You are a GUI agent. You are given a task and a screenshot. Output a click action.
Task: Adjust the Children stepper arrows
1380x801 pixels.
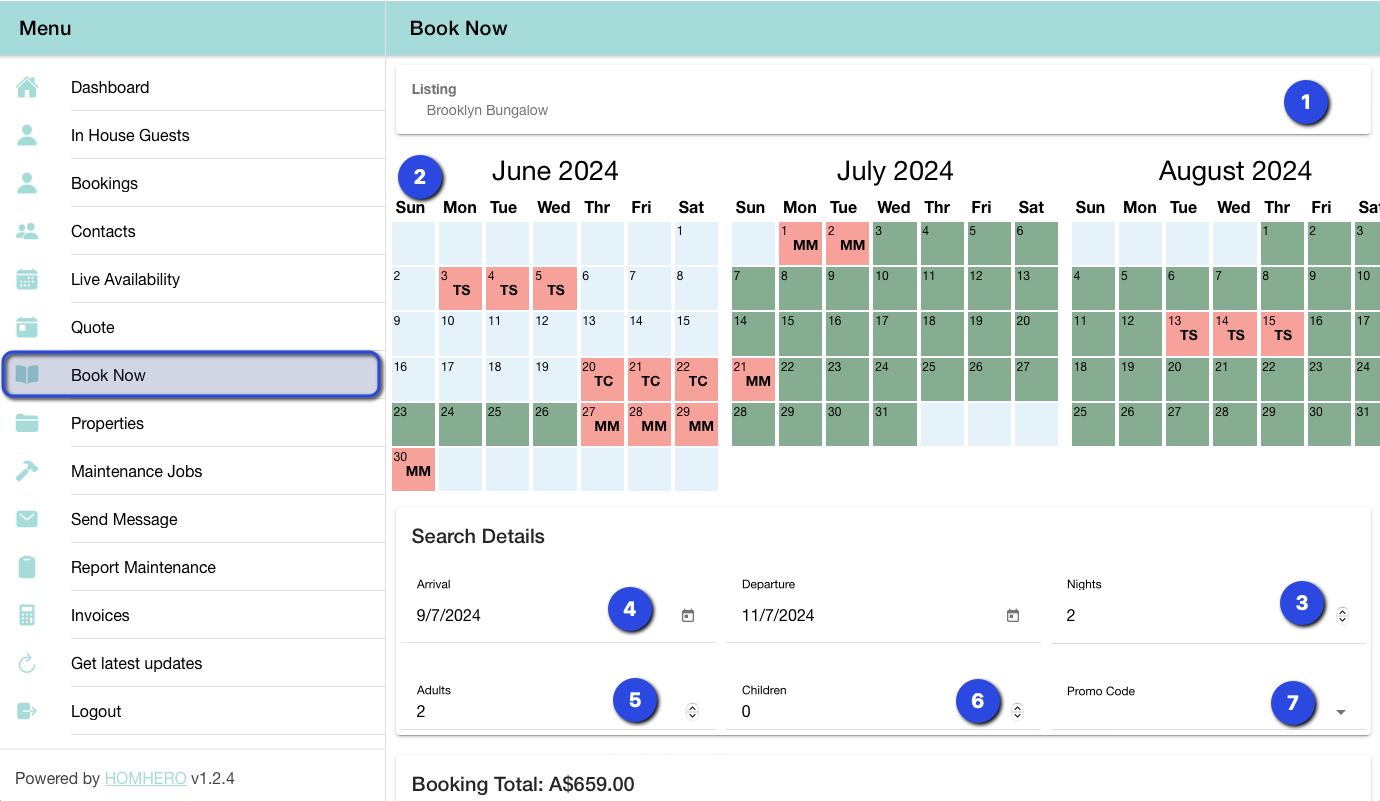[x=1017, y=712]
